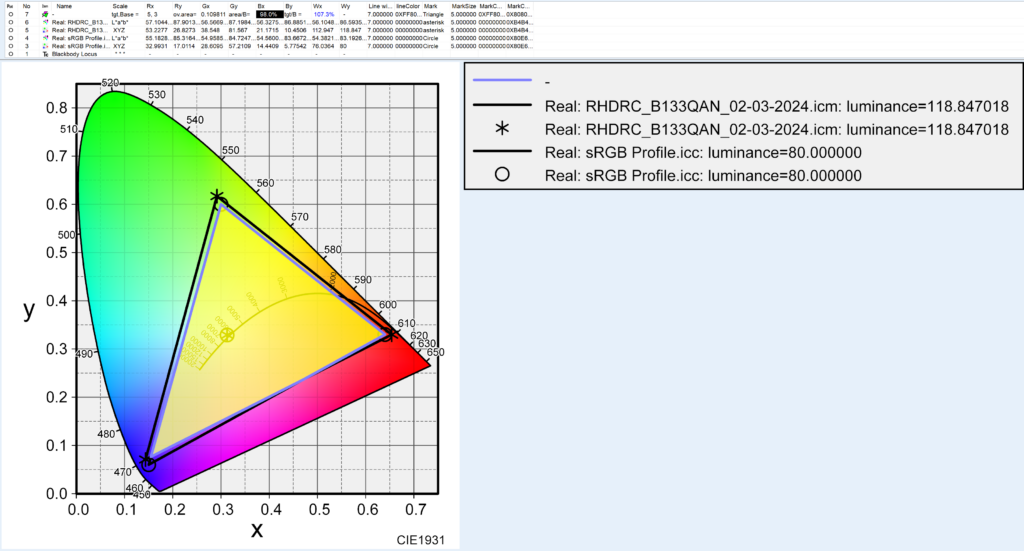Click the Blackbody Locus text icon in row 1
The image size is (1024, 551).
coord(44,54)
